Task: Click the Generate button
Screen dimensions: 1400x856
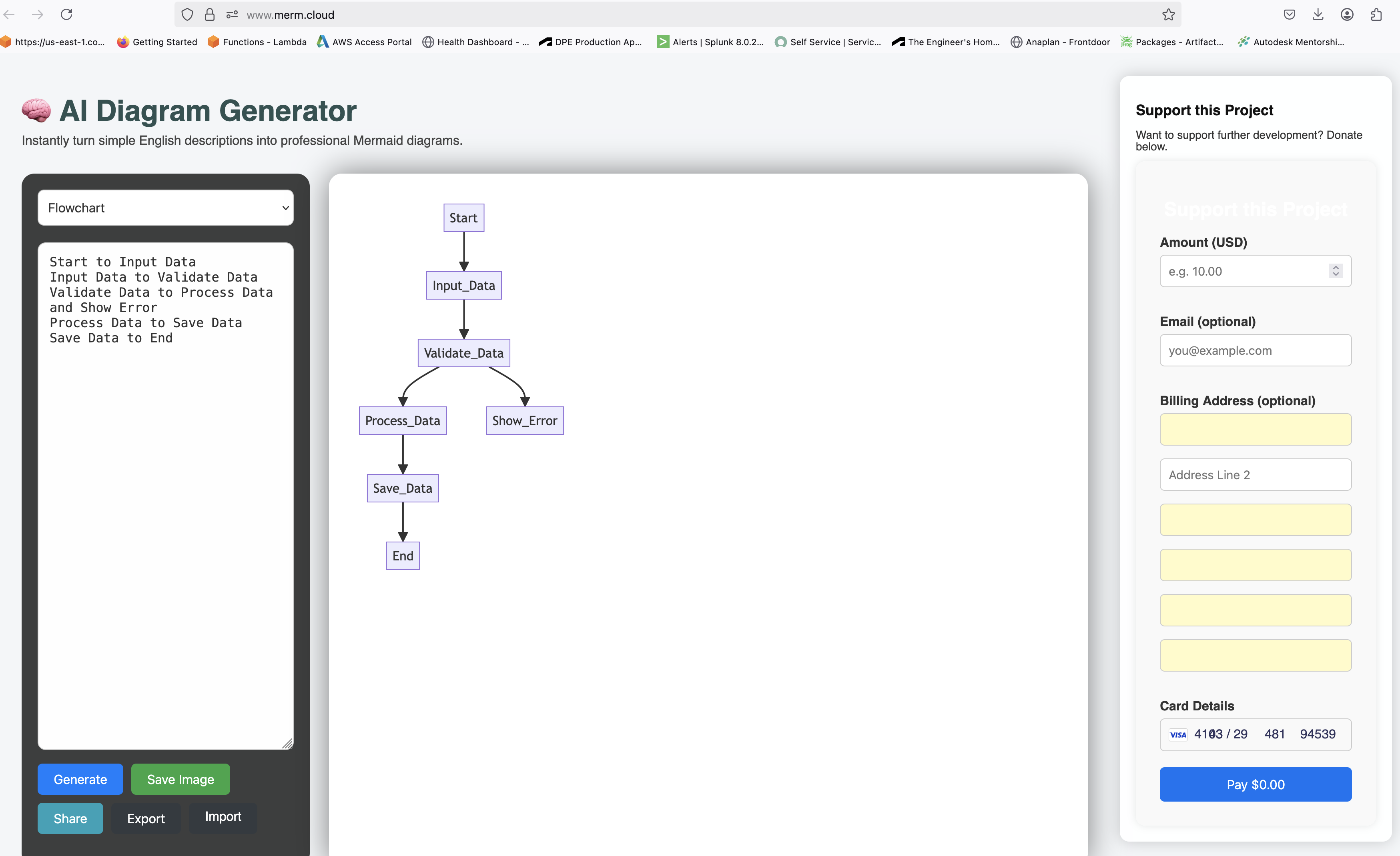Action: click(x=80, y=779)
